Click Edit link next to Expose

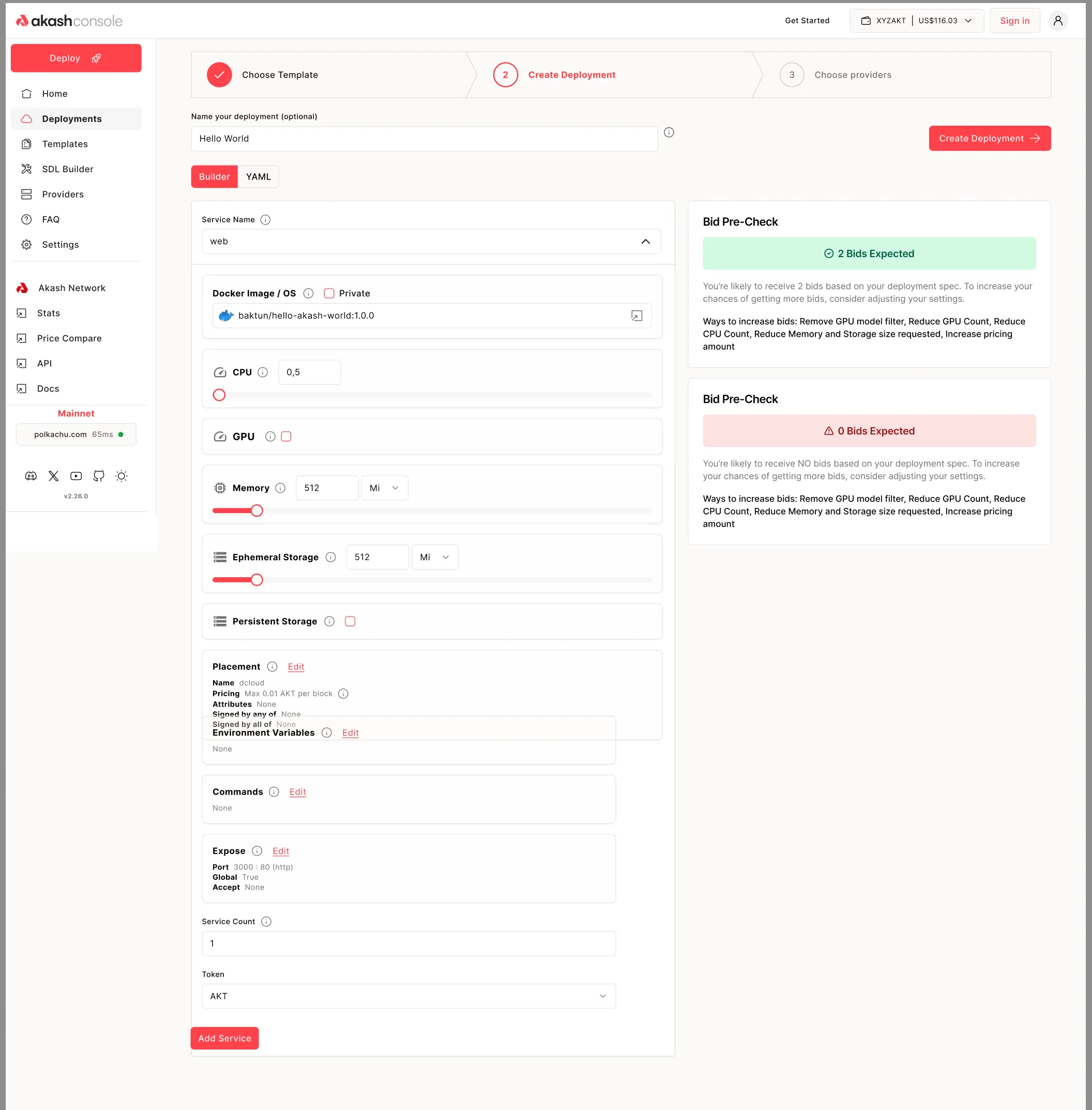[280, 851]
